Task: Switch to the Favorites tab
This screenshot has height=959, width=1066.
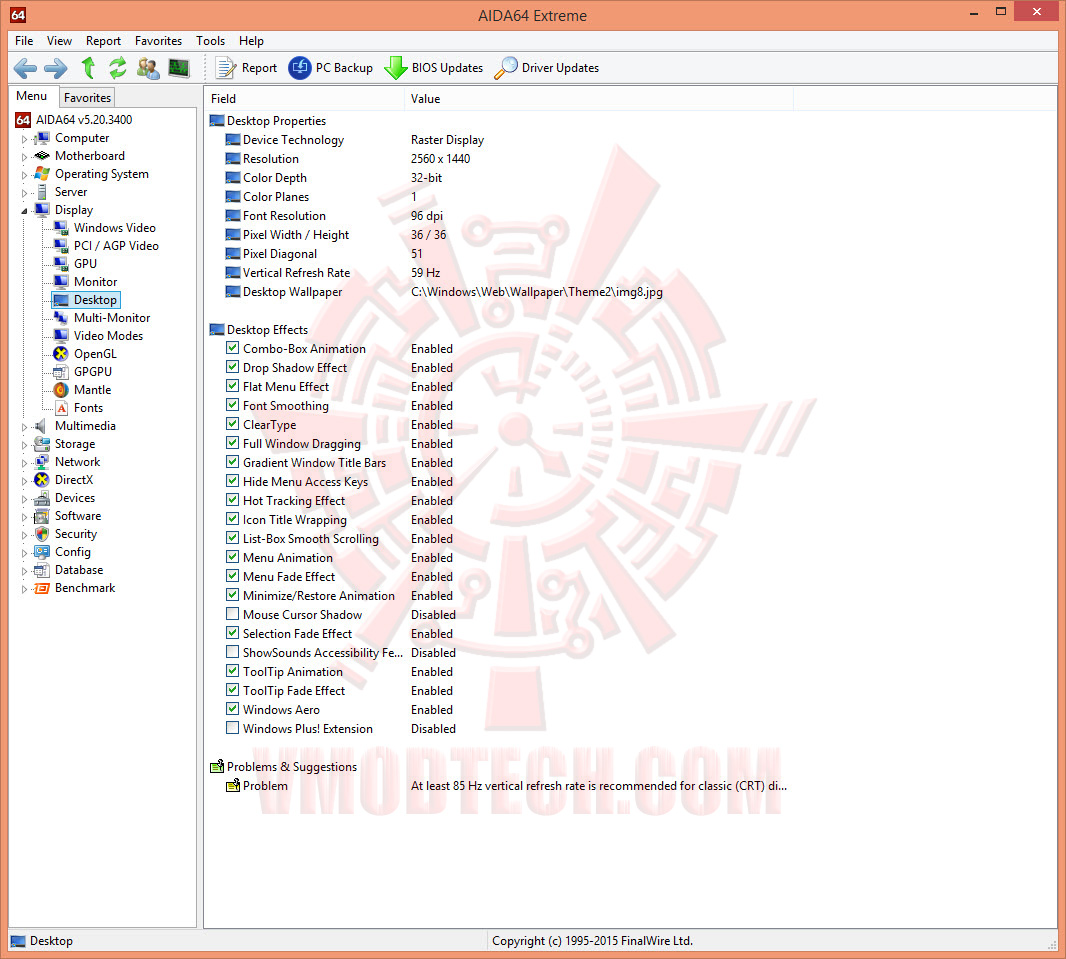Action: pyautogui.click(x=87, y=98)
